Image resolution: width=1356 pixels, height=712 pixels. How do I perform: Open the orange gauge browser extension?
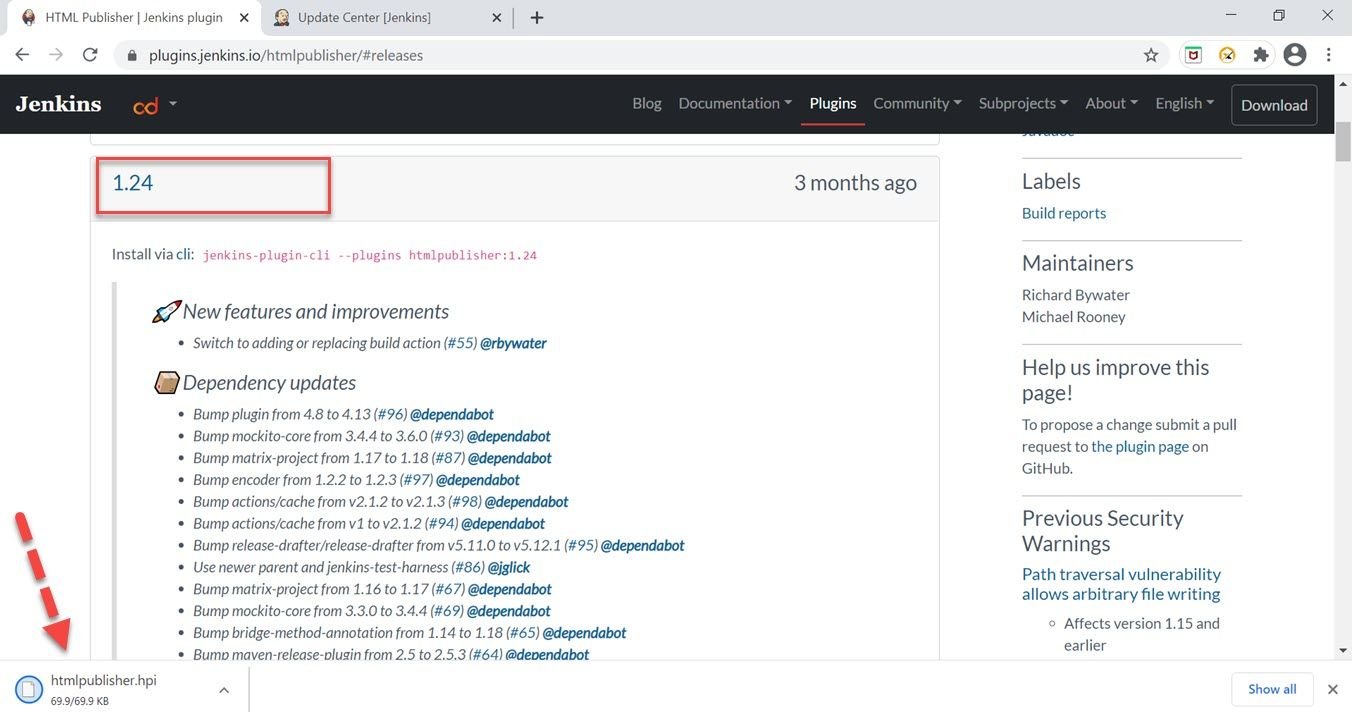[x=1227, y=55]
